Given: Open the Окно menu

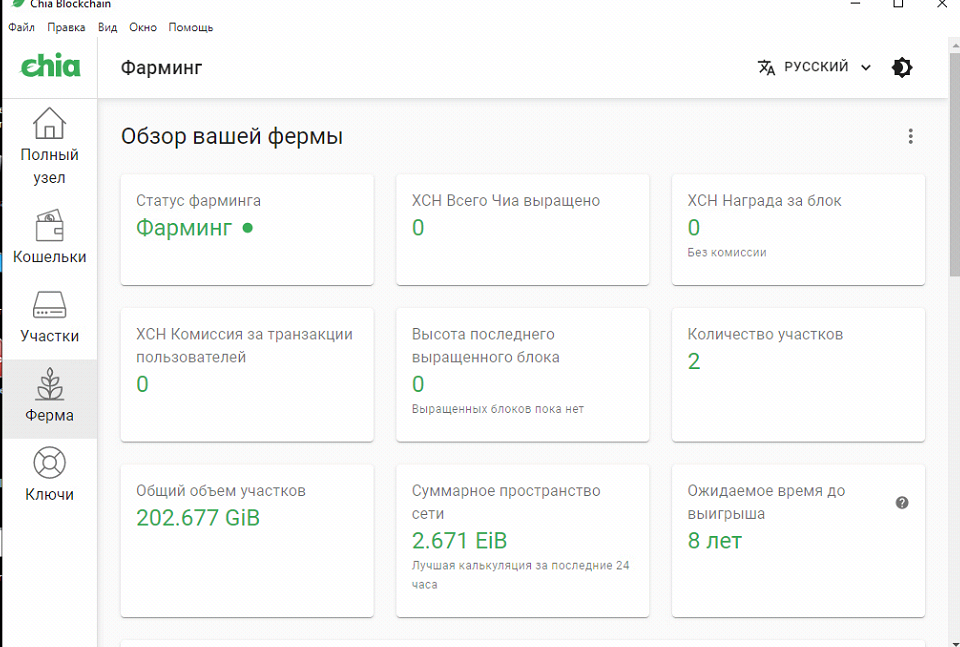Looking at the screenshot, I should click(x=143, y=28).
